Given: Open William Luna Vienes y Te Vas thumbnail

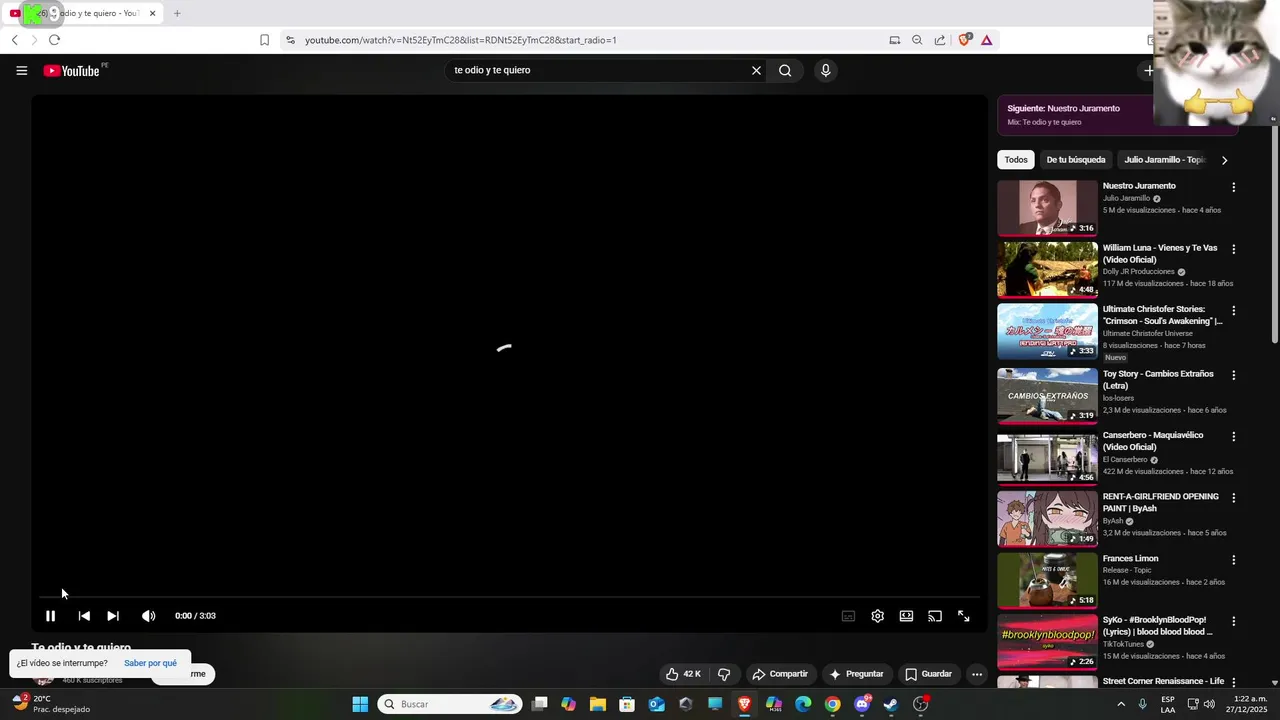Looking at the screenshot, I should pos(1047,269).
